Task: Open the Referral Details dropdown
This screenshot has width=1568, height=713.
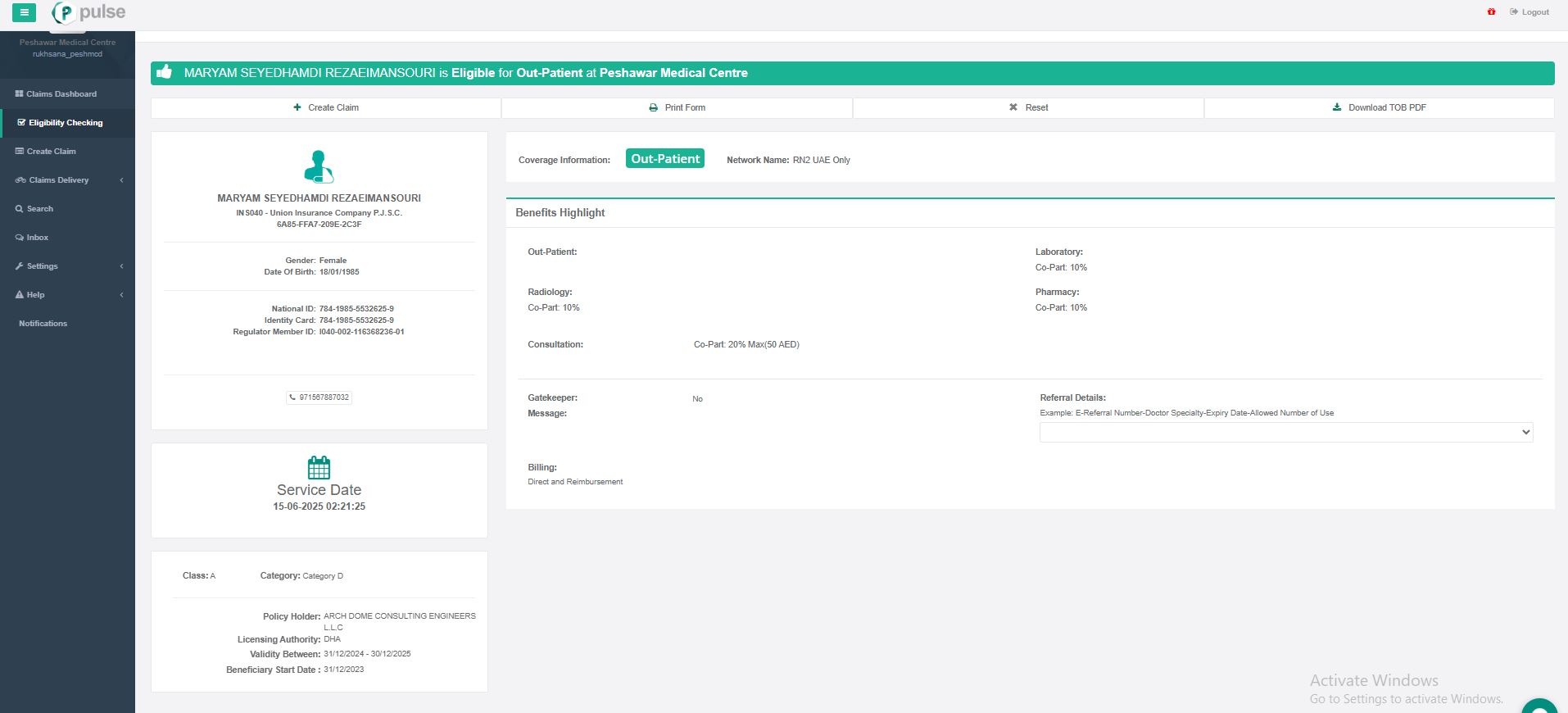Action: pyautogui.click(x=1285, y=433)
